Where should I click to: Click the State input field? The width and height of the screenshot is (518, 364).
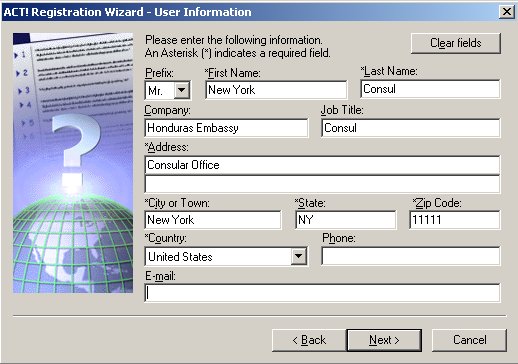pyautogui.click(x=346, y=220)
